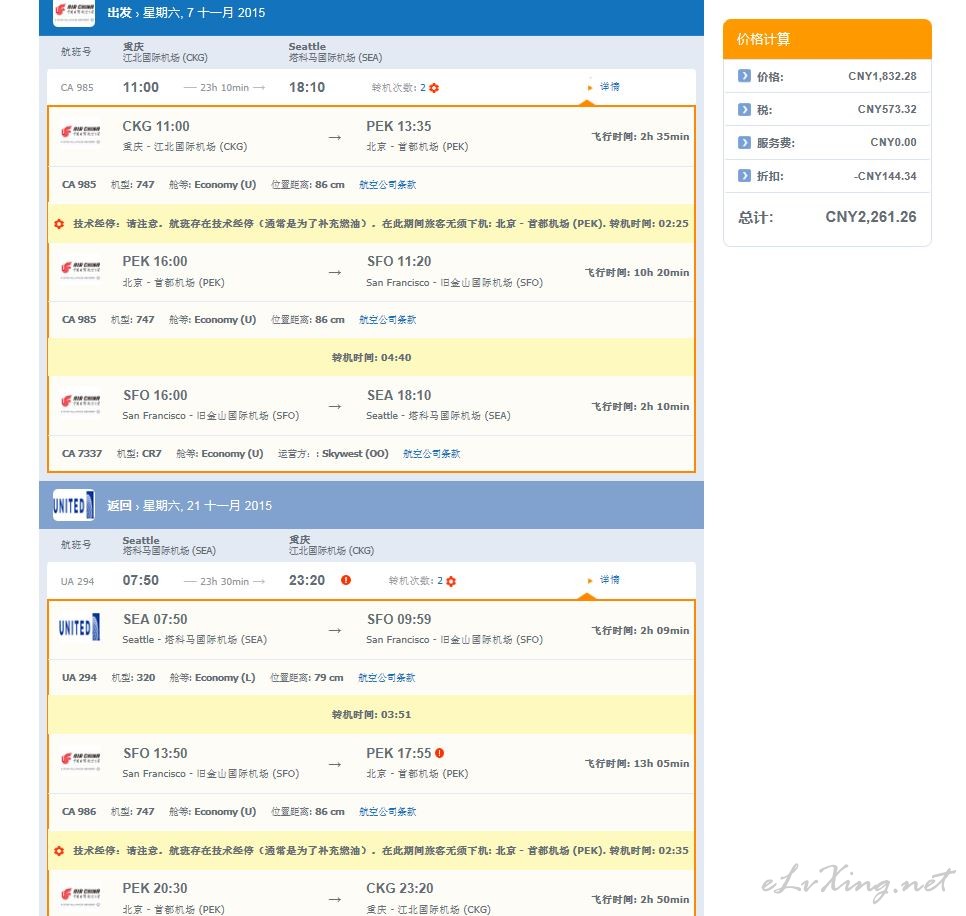Screen dimensions: 966x916
Task: Click United logo on SEA 07:50 segment
Action: 79,628
